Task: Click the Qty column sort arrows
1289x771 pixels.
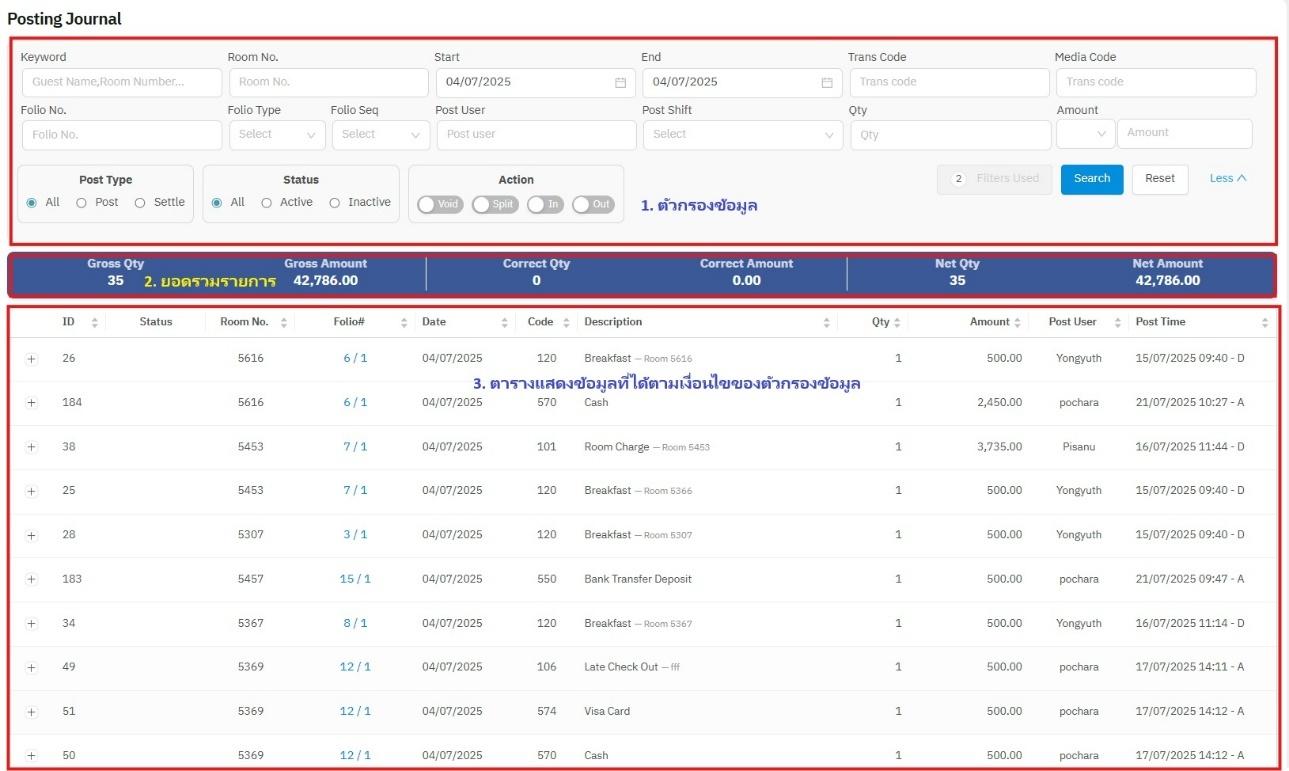Action: pyautogui.click(x=897, y=322)
